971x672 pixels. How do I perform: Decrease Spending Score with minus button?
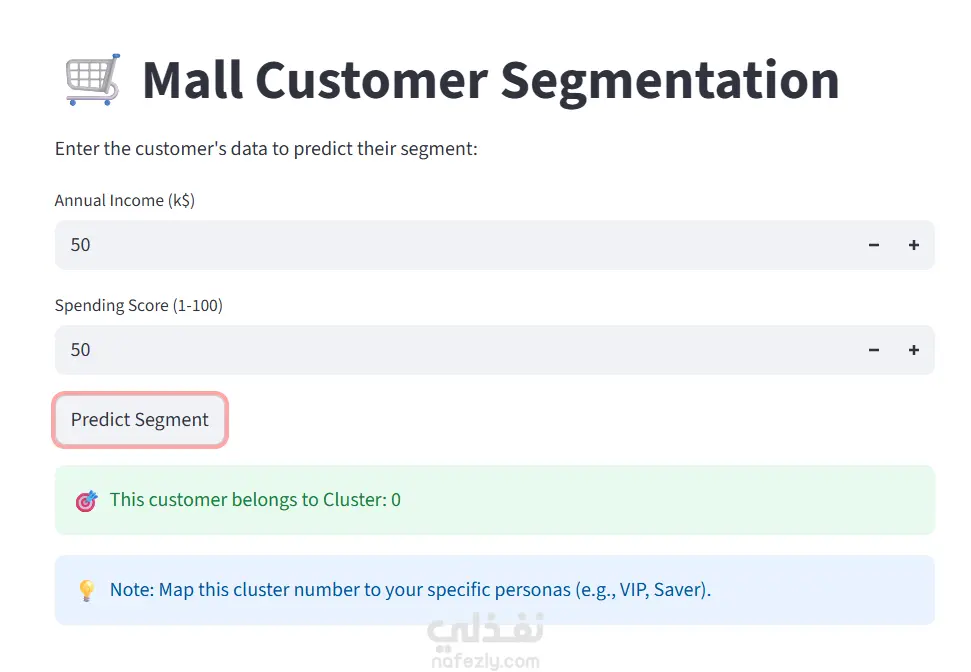coord(874,350)
